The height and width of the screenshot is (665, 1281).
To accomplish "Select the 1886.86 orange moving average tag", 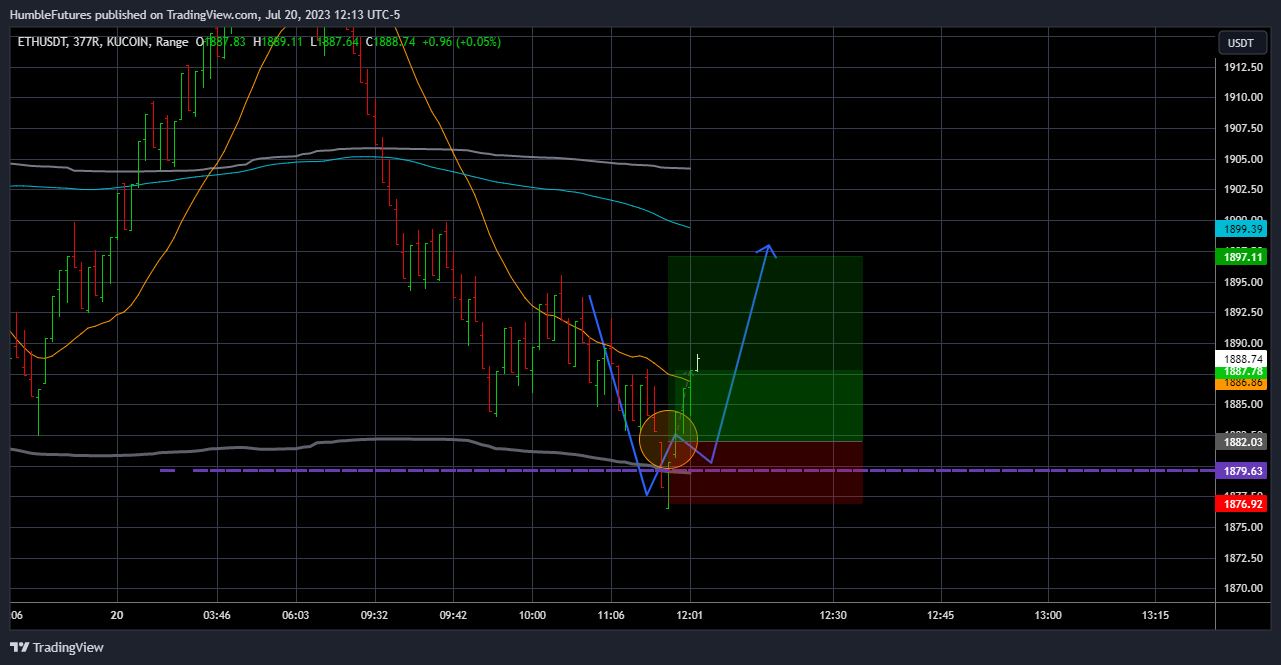I will 1241,383.
